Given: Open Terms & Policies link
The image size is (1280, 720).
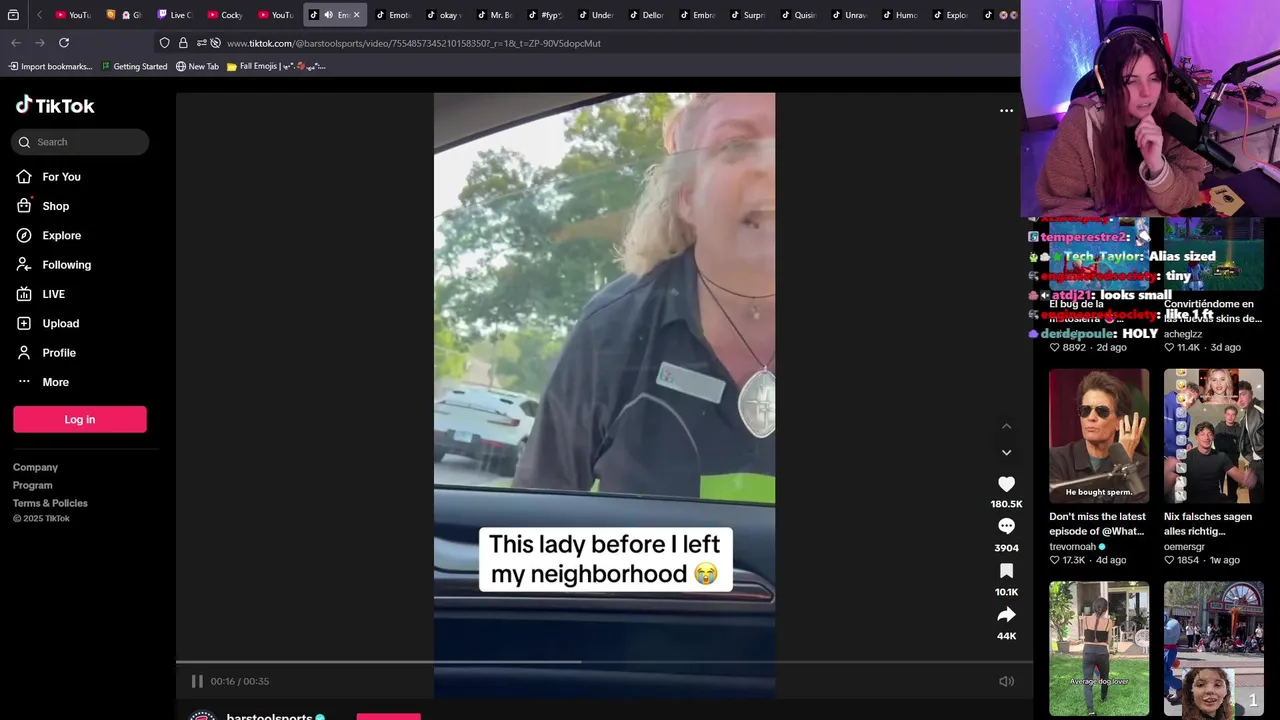Looking at the screenshot, I should click(50, 503).
